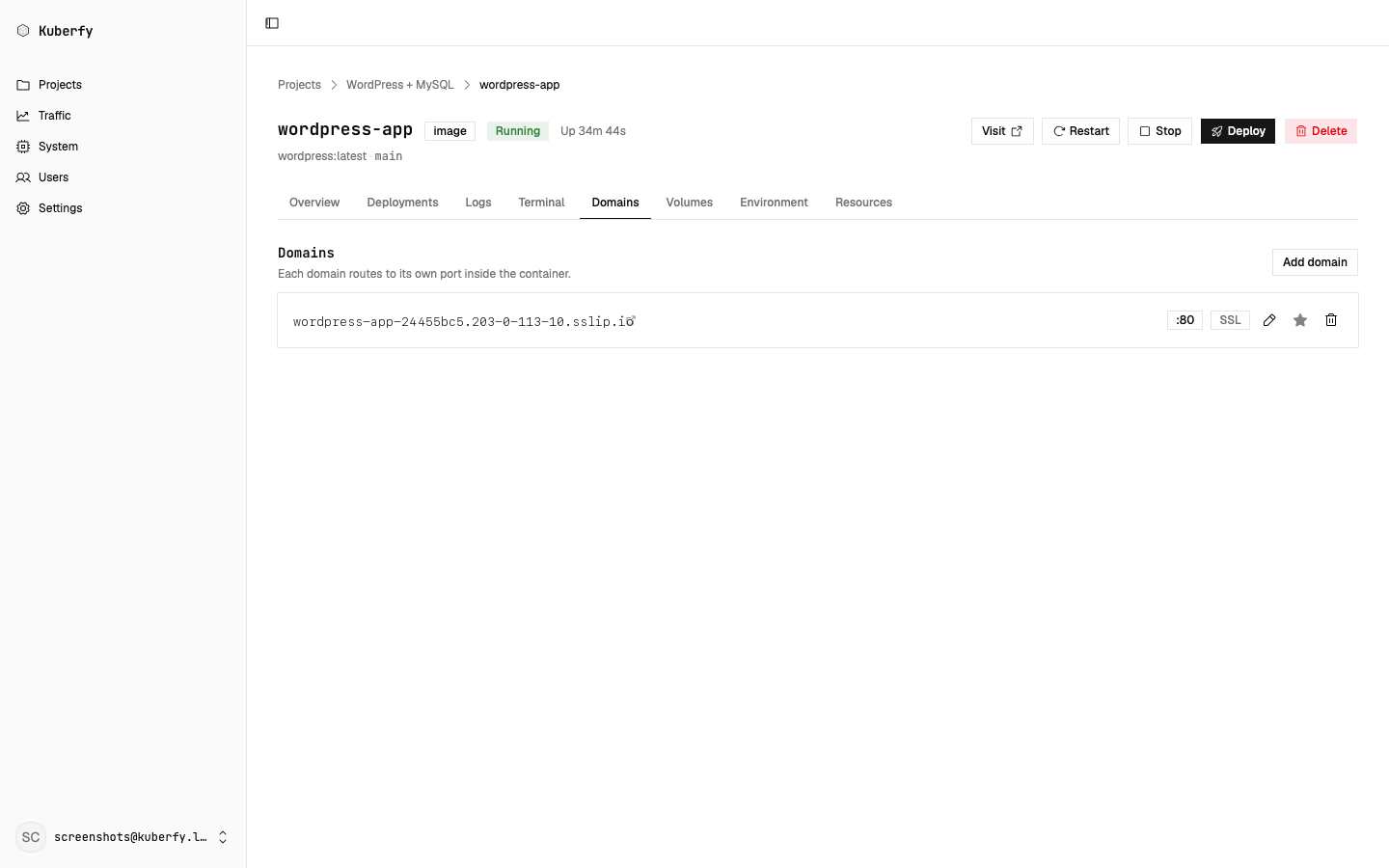Screen dimensions: 1389x868
Task: Click the Add domain button
Action: tap(1315, 262)
